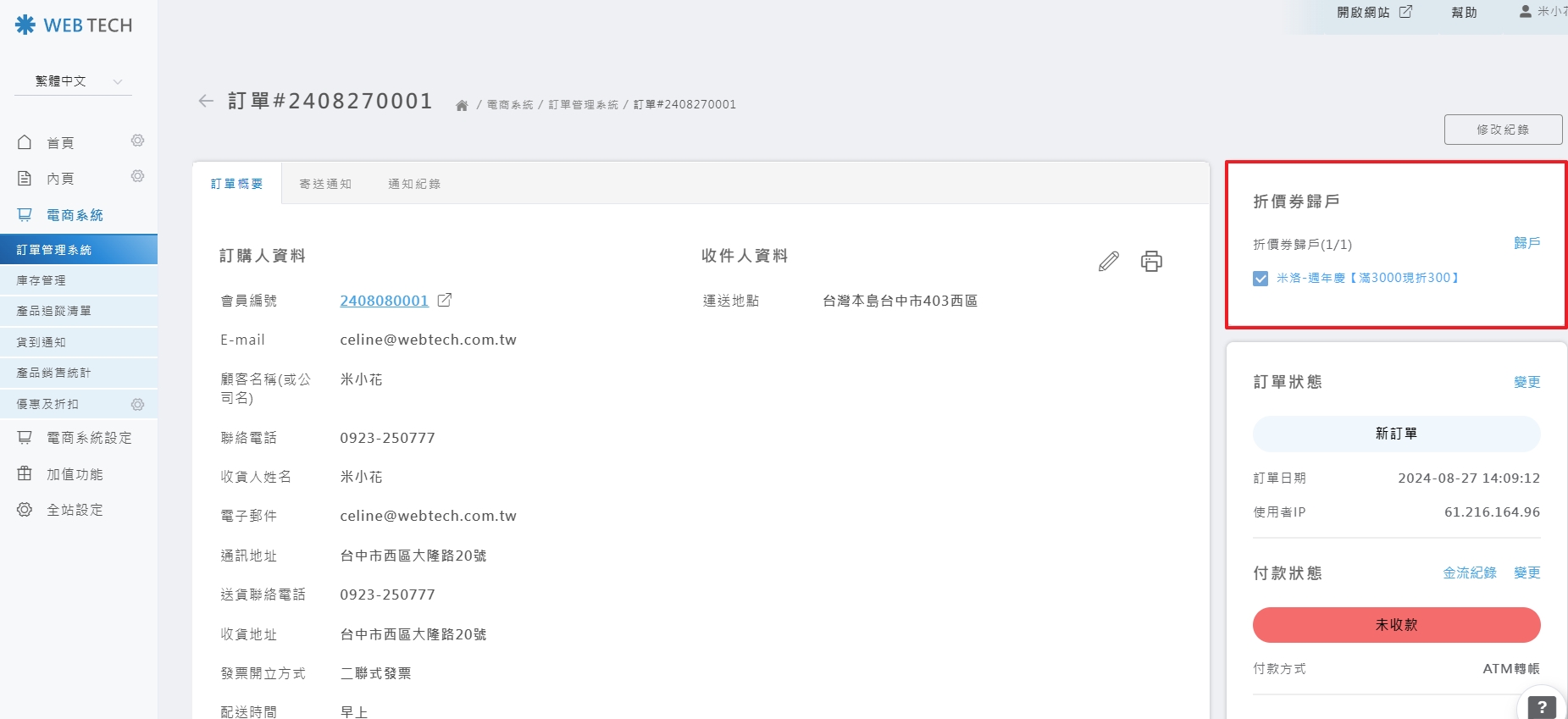
Task: Click the back arrow beside order title
Action: click(206, 102)
